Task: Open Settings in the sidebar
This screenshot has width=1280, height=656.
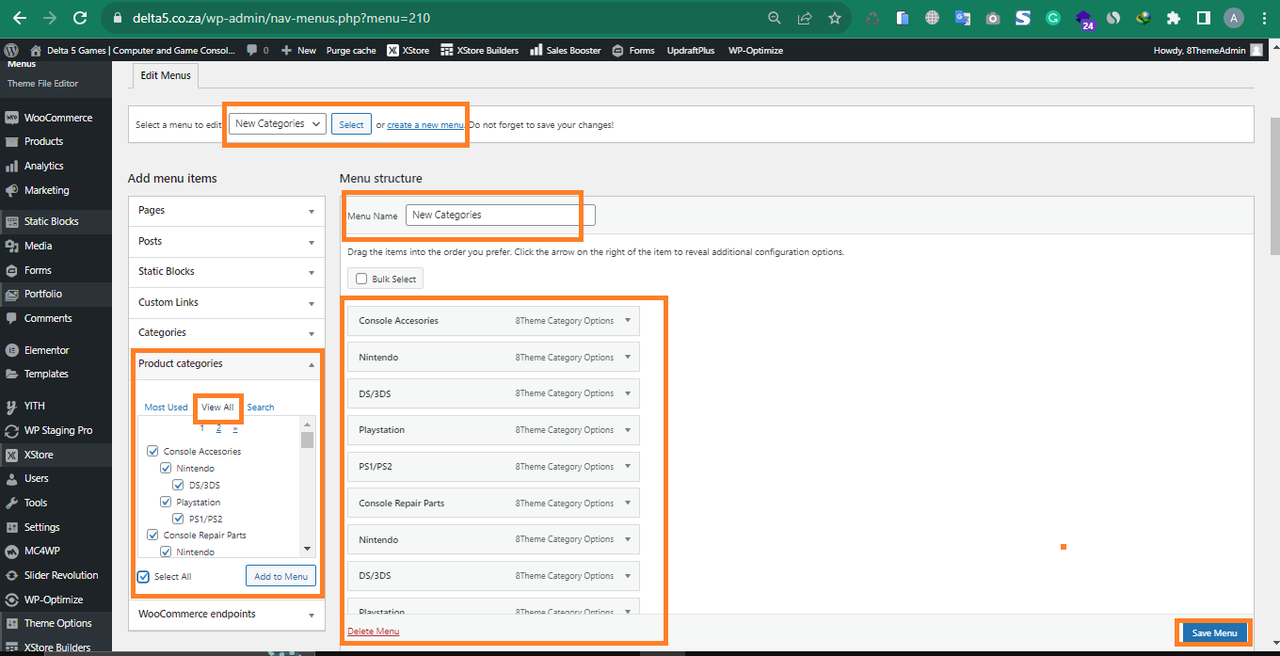Action: 42,527
